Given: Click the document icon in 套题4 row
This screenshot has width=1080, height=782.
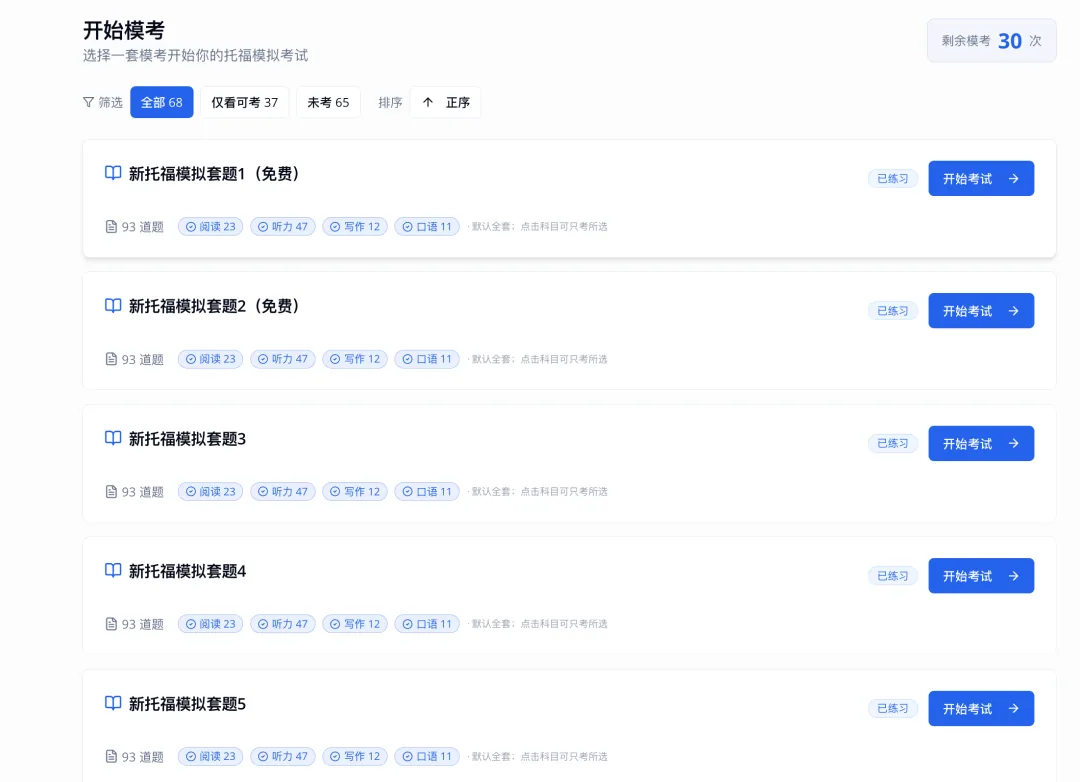Looking at the screenshot, I should [111, 624].
